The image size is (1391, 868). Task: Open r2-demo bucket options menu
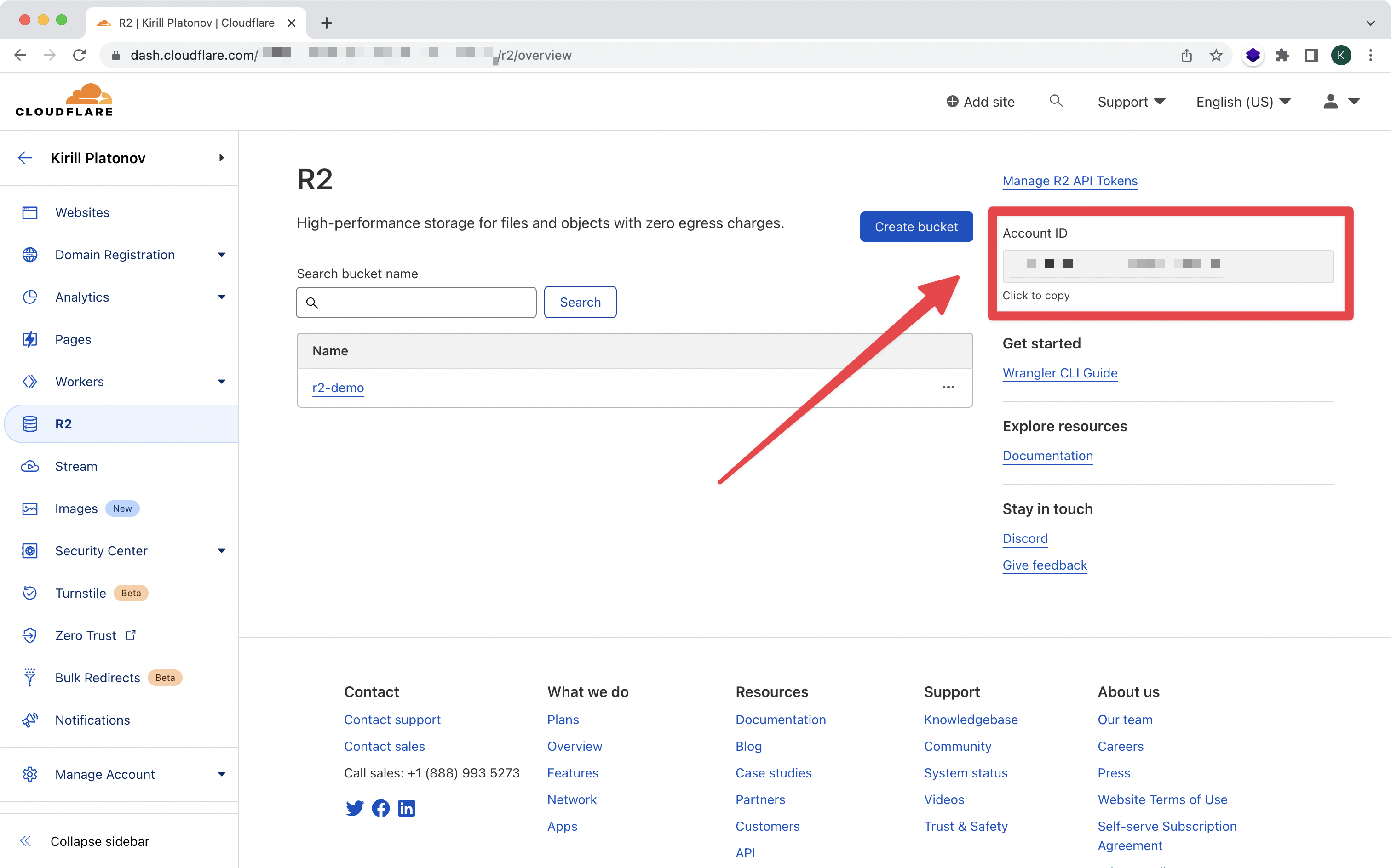(948, 388)
